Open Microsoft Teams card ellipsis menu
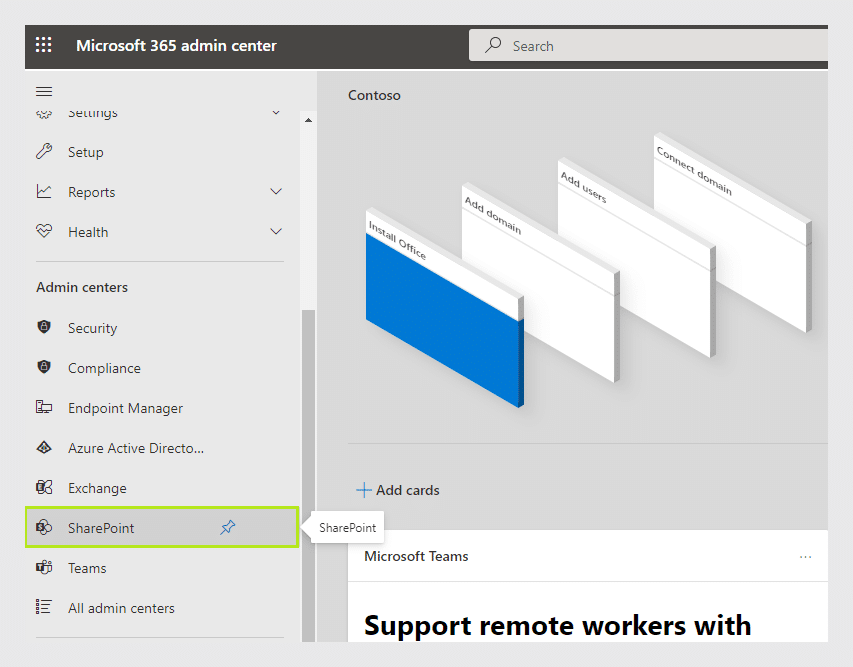The height and width of the screenshot is (667, 853). pyautogui.click(x=806, y=557)
